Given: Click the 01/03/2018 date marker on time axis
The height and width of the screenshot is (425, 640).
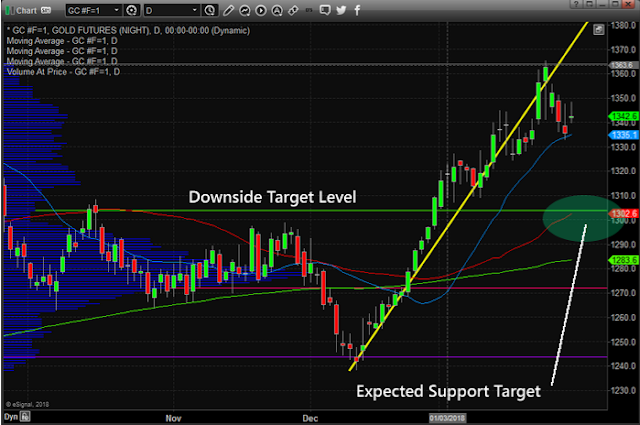Looking at the screenshot, I should coord(447,418).
